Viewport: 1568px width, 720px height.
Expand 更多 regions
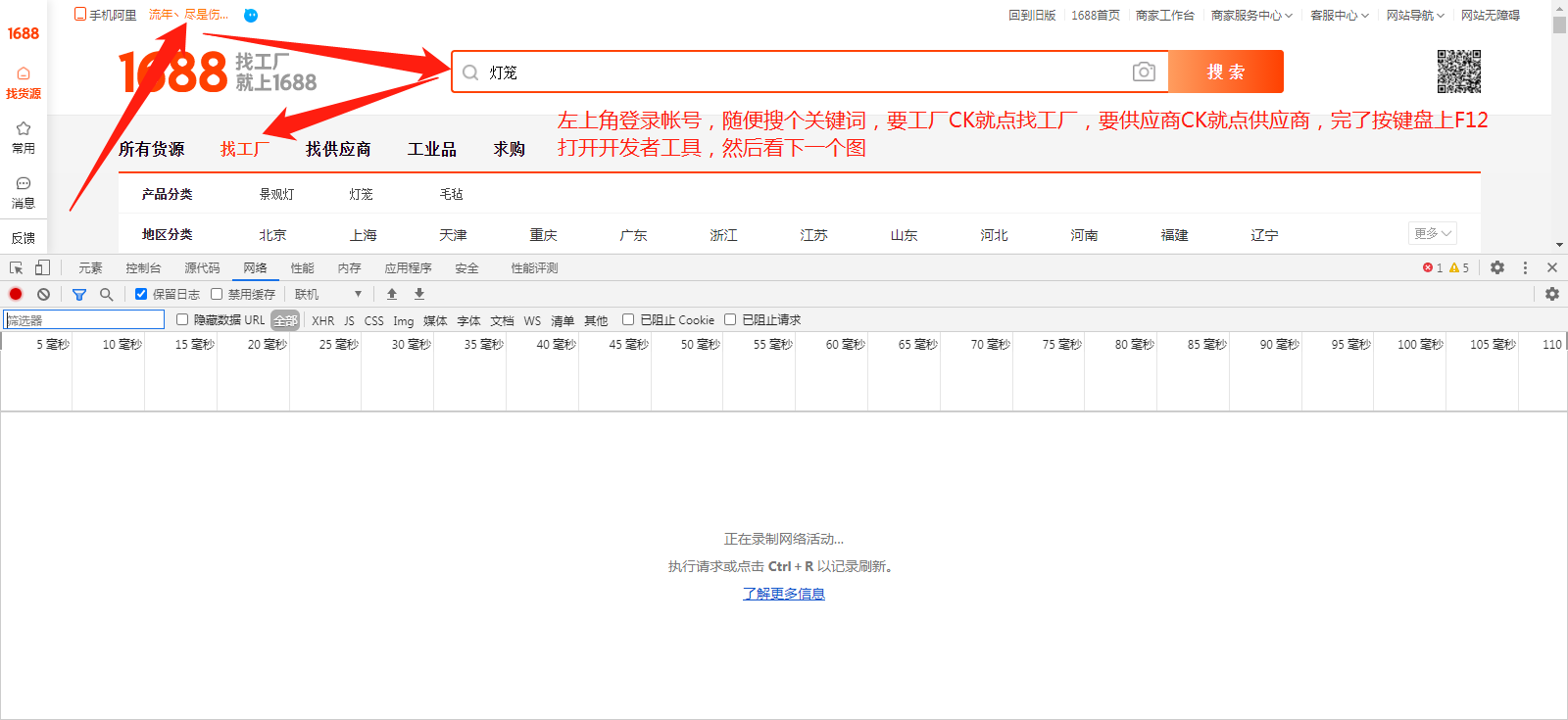tap(1433, 233)
